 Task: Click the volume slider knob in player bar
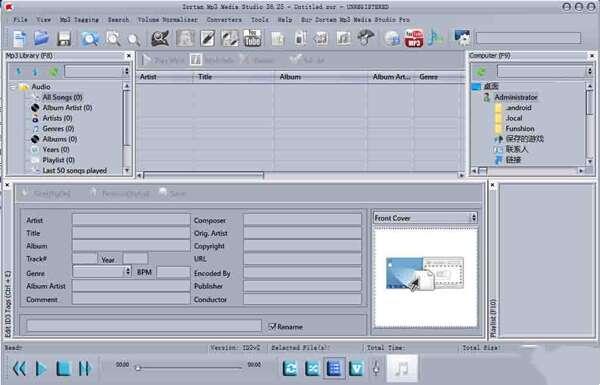pos(376,368)
